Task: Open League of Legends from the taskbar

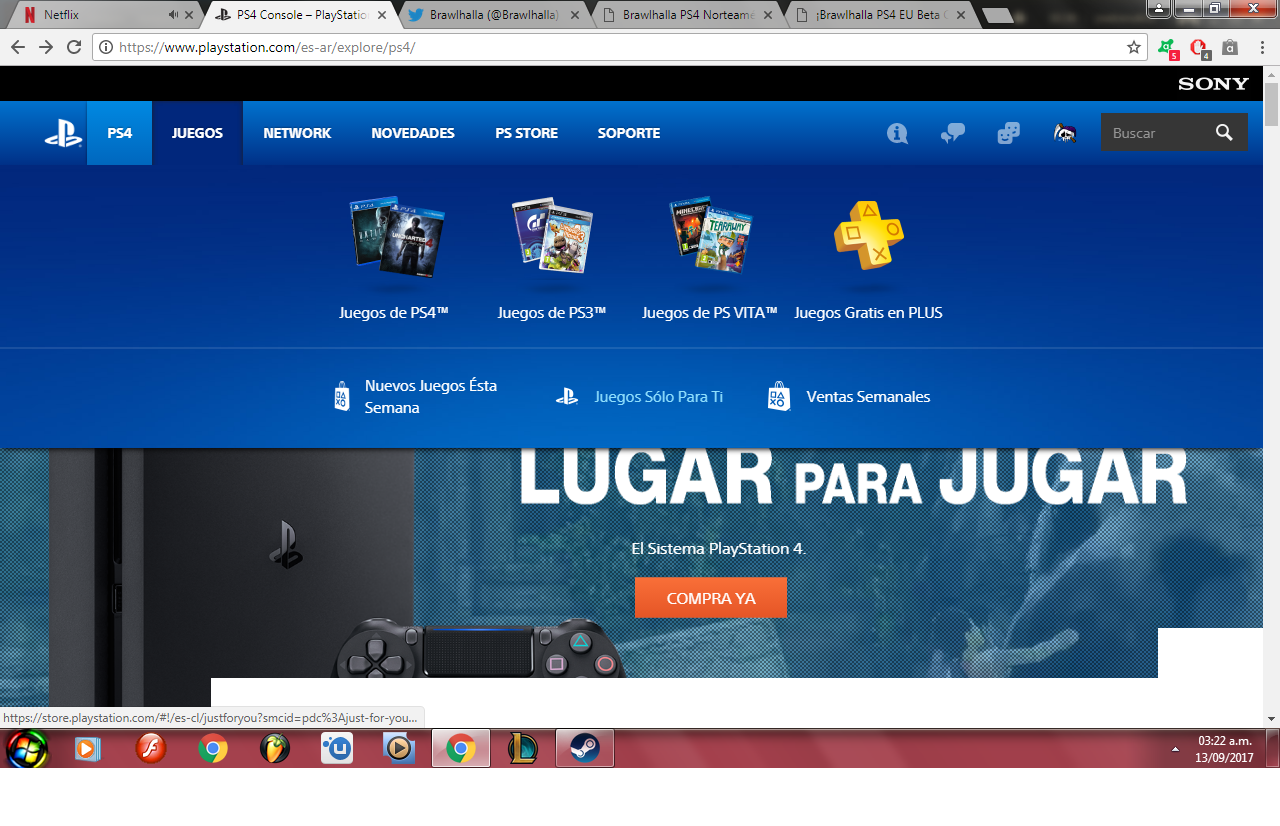Action: (522, 748)
